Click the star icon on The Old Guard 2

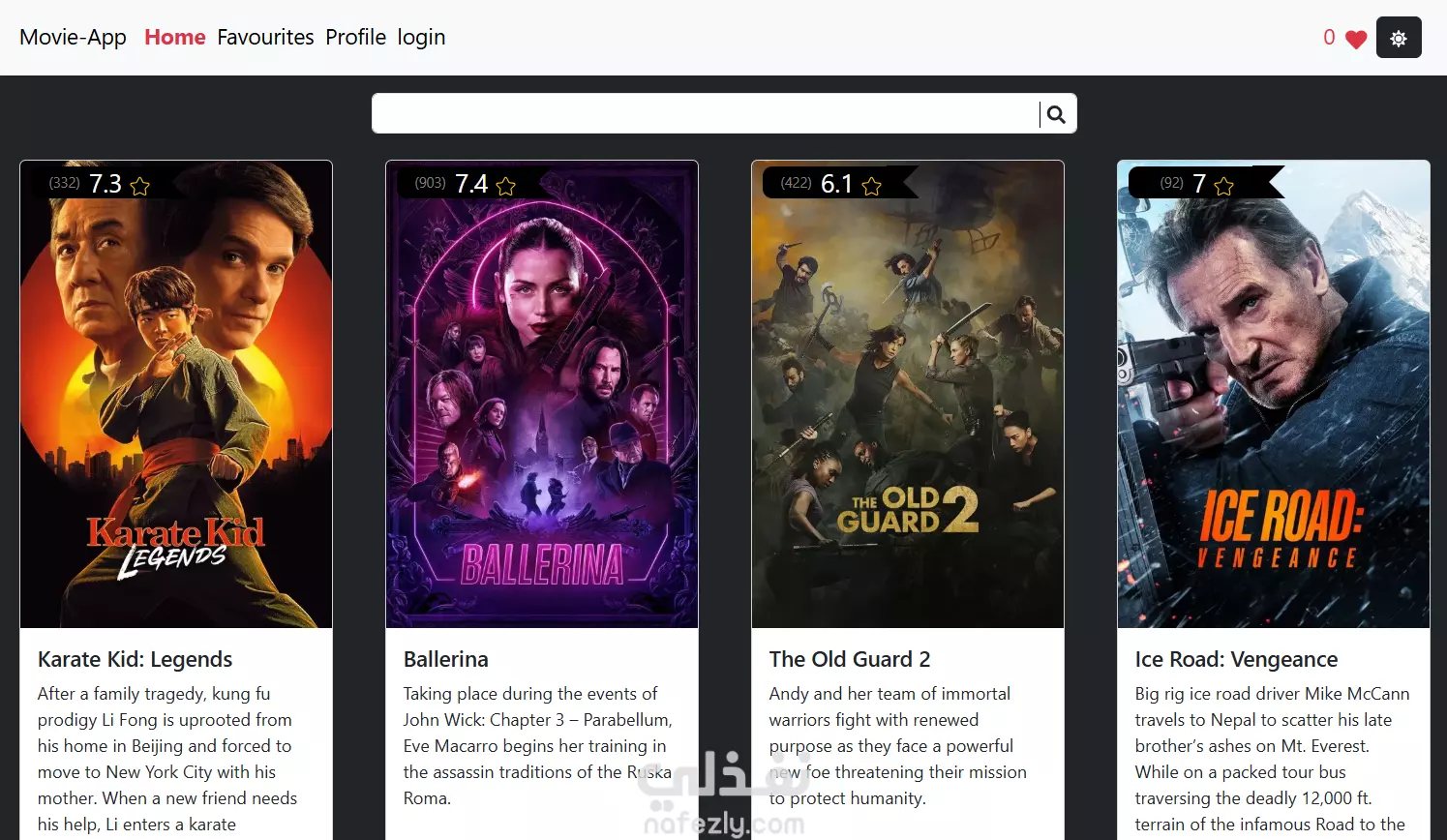872,186
